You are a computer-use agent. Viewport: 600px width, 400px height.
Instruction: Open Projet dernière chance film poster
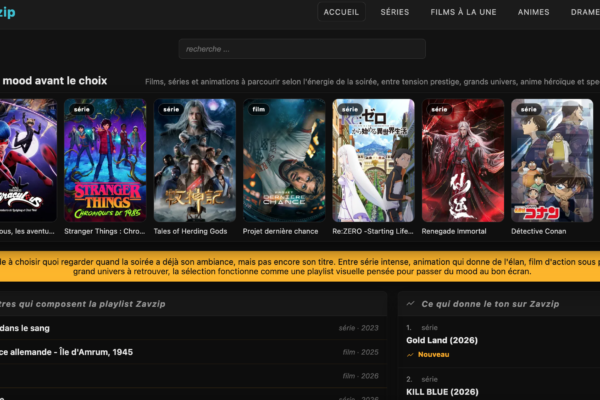pyautogui.click(x=284, y=160)
